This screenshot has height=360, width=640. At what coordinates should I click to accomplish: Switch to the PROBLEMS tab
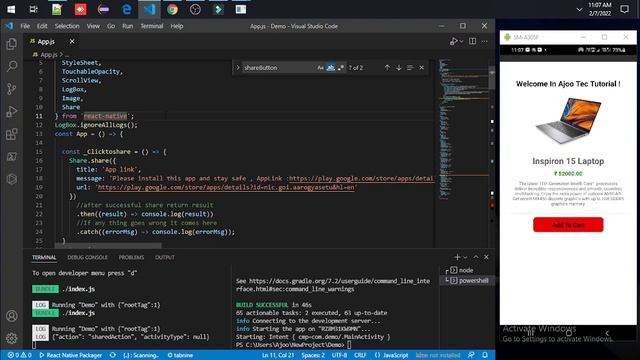tap(131, 258)
